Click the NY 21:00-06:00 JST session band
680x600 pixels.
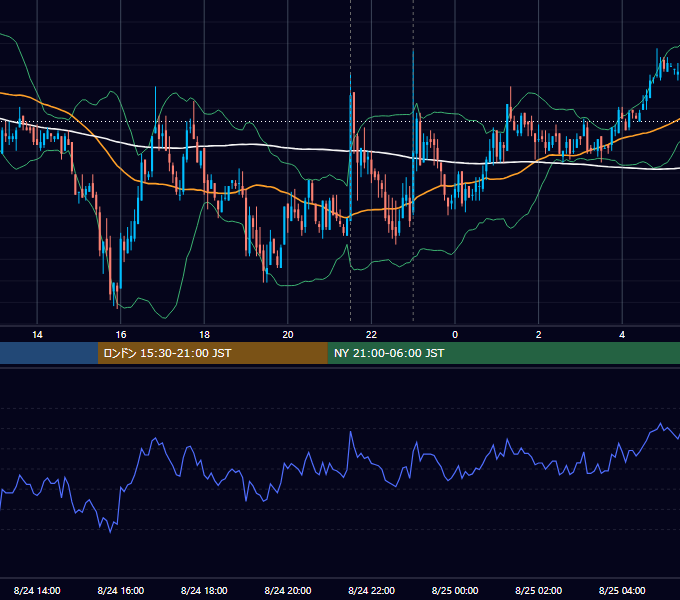(503, 353)
